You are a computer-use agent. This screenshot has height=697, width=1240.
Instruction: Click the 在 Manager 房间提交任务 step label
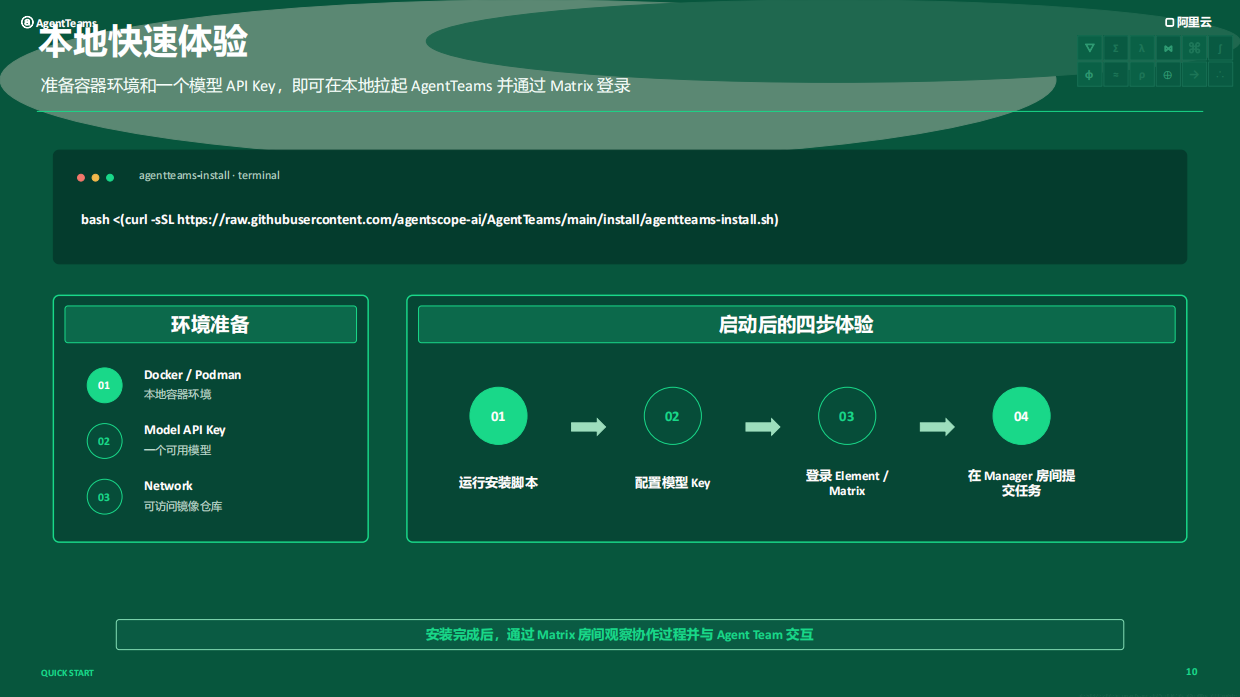click(x=1021, y=483)
